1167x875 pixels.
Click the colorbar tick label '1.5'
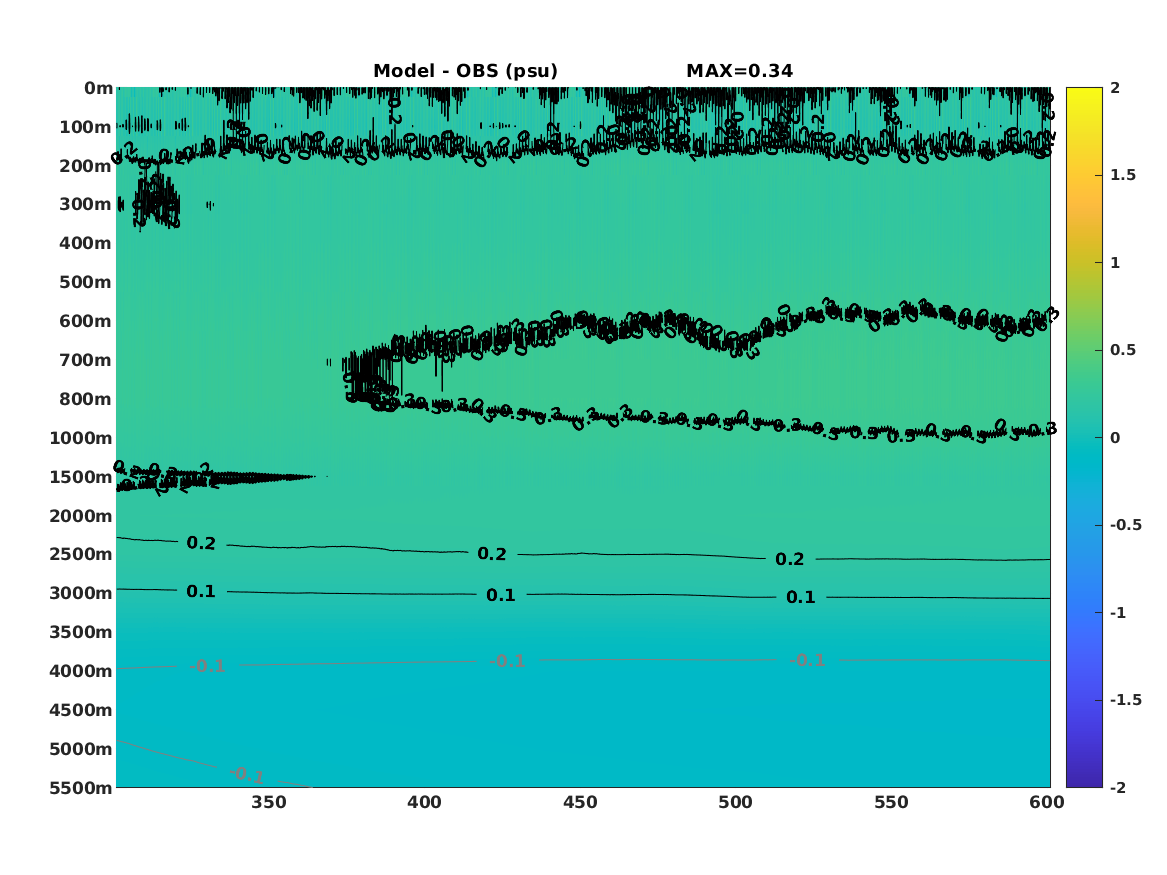pyautogui.click(x=1123, y=175)
